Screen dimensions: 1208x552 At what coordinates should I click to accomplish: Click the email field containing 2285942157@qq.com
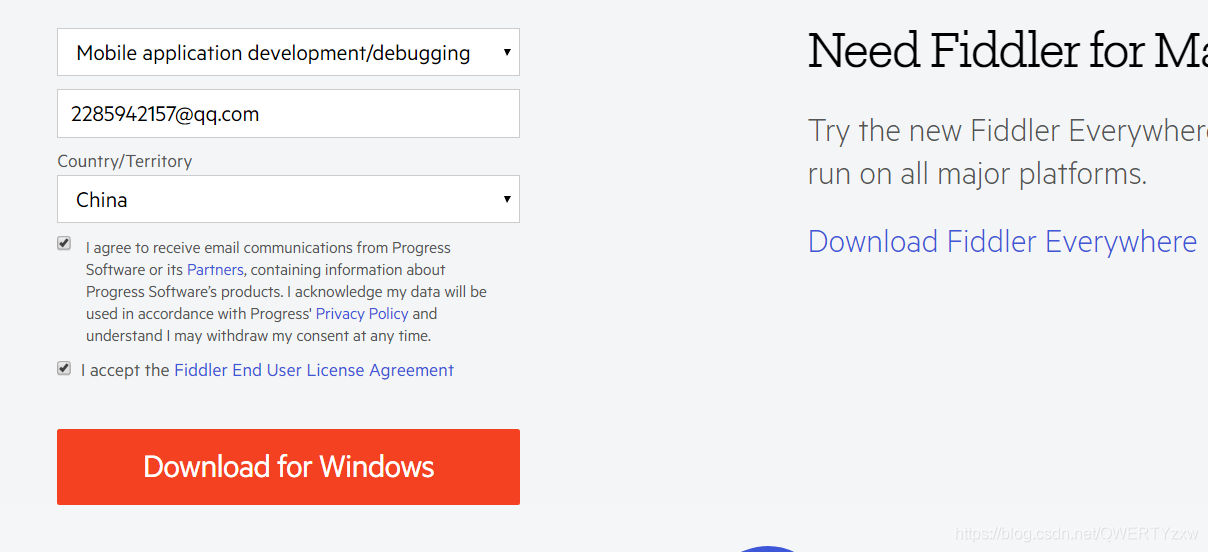click(288, 114)
